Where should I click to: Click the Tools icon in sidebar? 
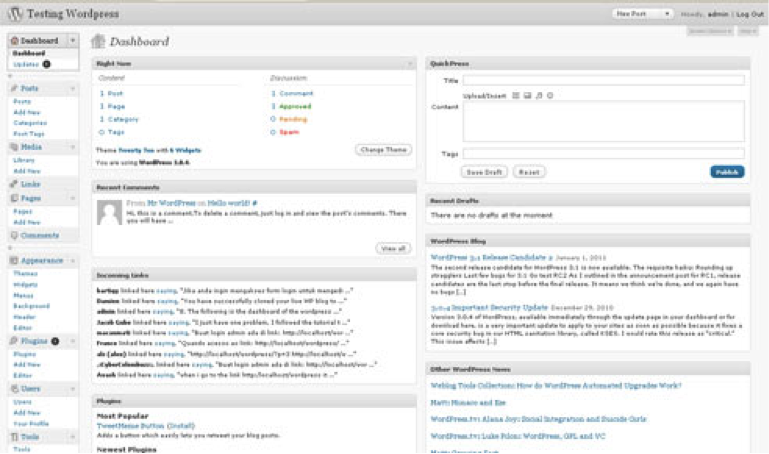[x=14, y=436]
